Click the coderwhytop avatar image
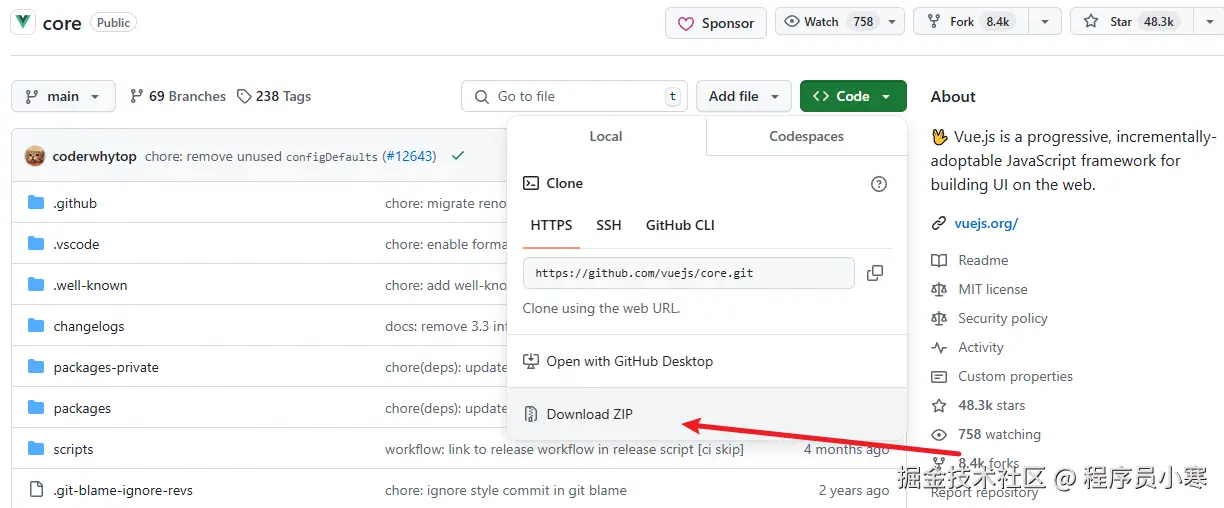Viewport: 1224px width, 508px height. pyautogui.click(x=34, y=157)
